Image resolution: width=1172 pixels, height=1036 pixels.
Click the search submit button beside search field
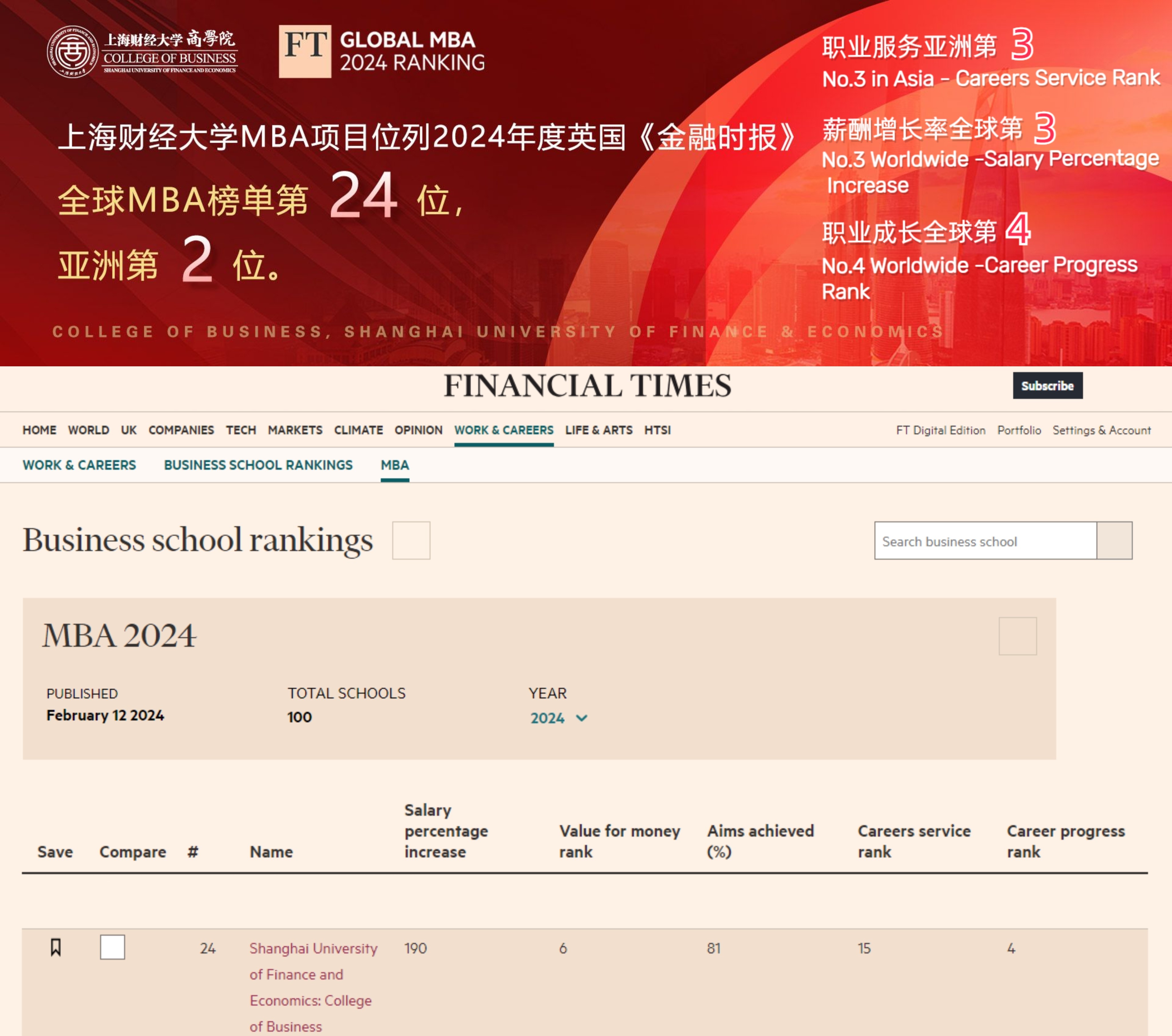1115,540
